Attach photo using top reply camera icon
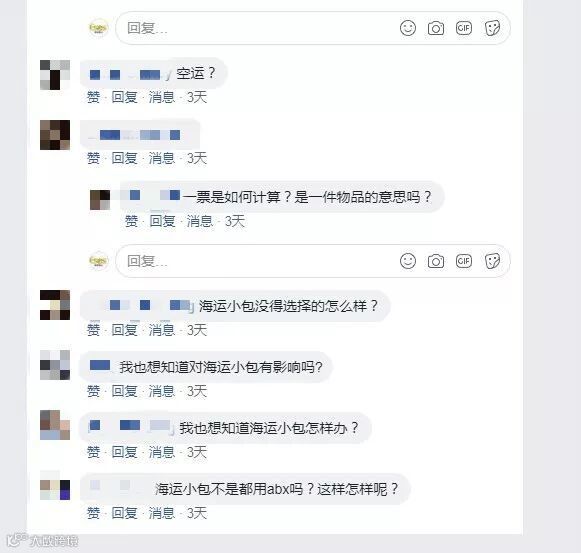This screenshot has width=581, height=553. click(x=436, y=28)
